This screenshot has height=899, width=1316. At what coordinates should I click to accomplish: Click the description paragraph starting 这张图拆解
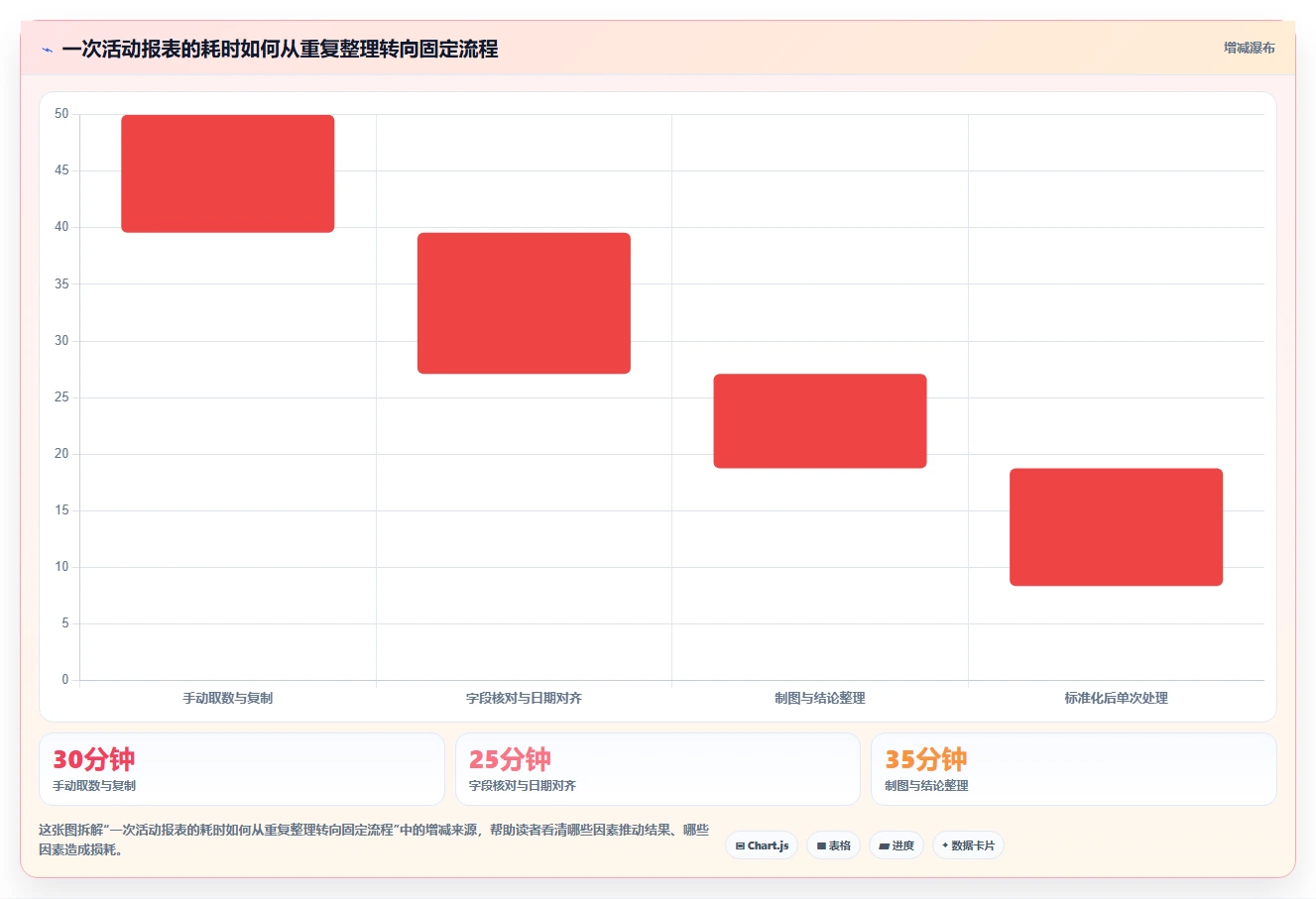tap(374, 840)
